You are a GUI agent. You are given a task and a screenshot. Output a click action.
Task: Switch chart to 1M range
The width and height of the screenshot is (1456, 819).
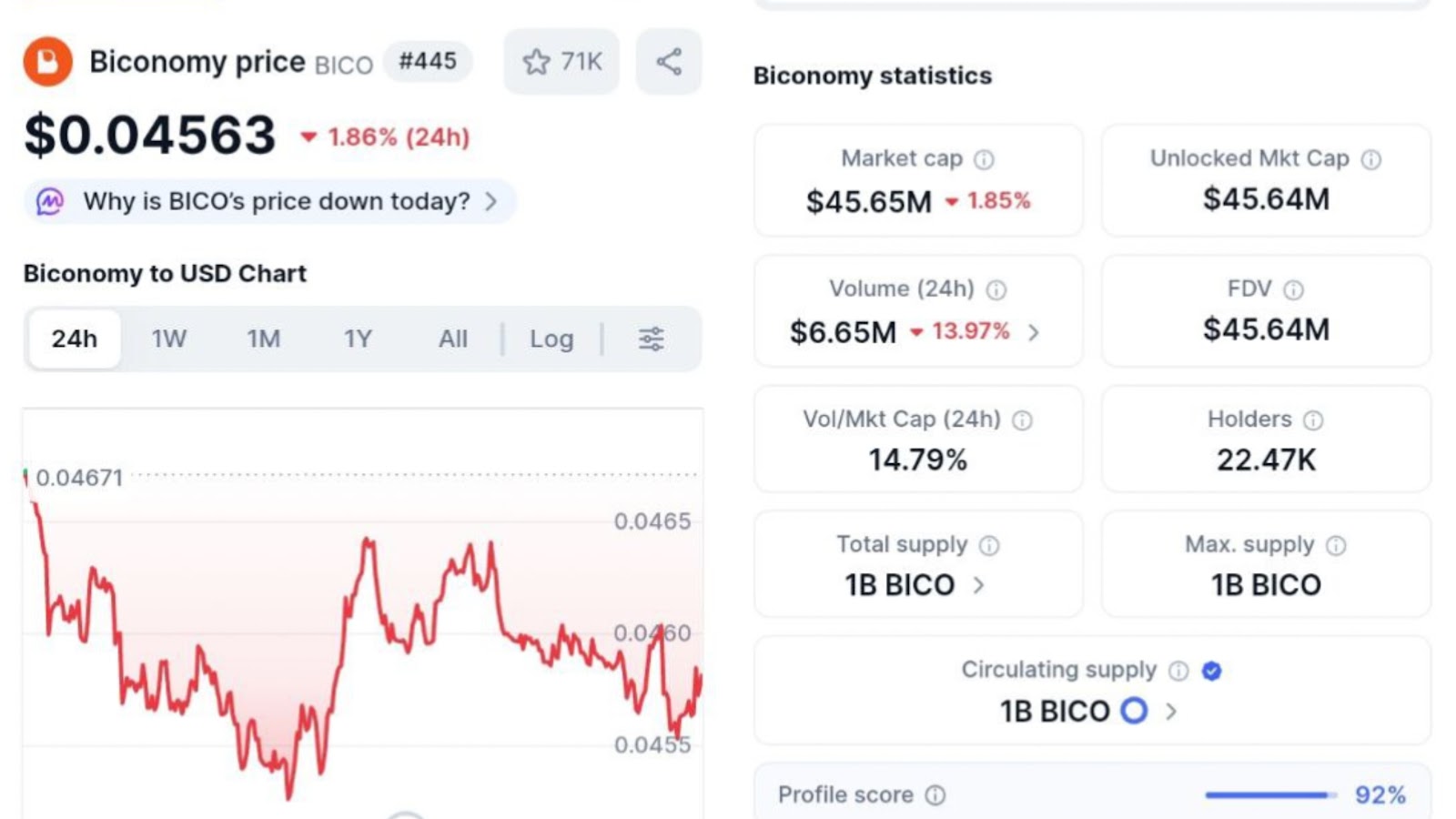tap(263, 339)
